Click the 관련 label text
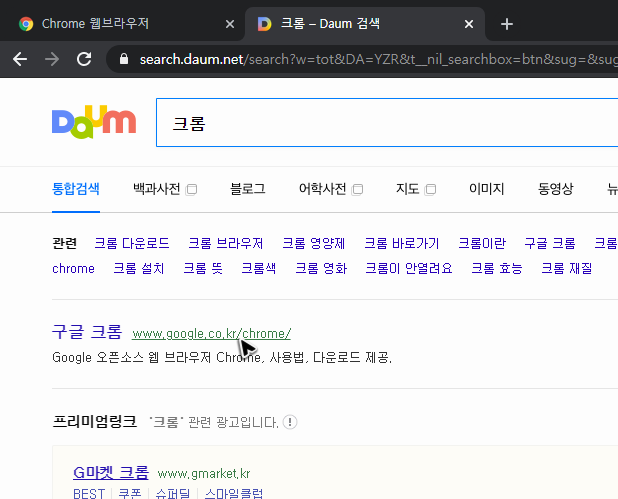This screenshot has height=499, width=618. coord(64,244)
